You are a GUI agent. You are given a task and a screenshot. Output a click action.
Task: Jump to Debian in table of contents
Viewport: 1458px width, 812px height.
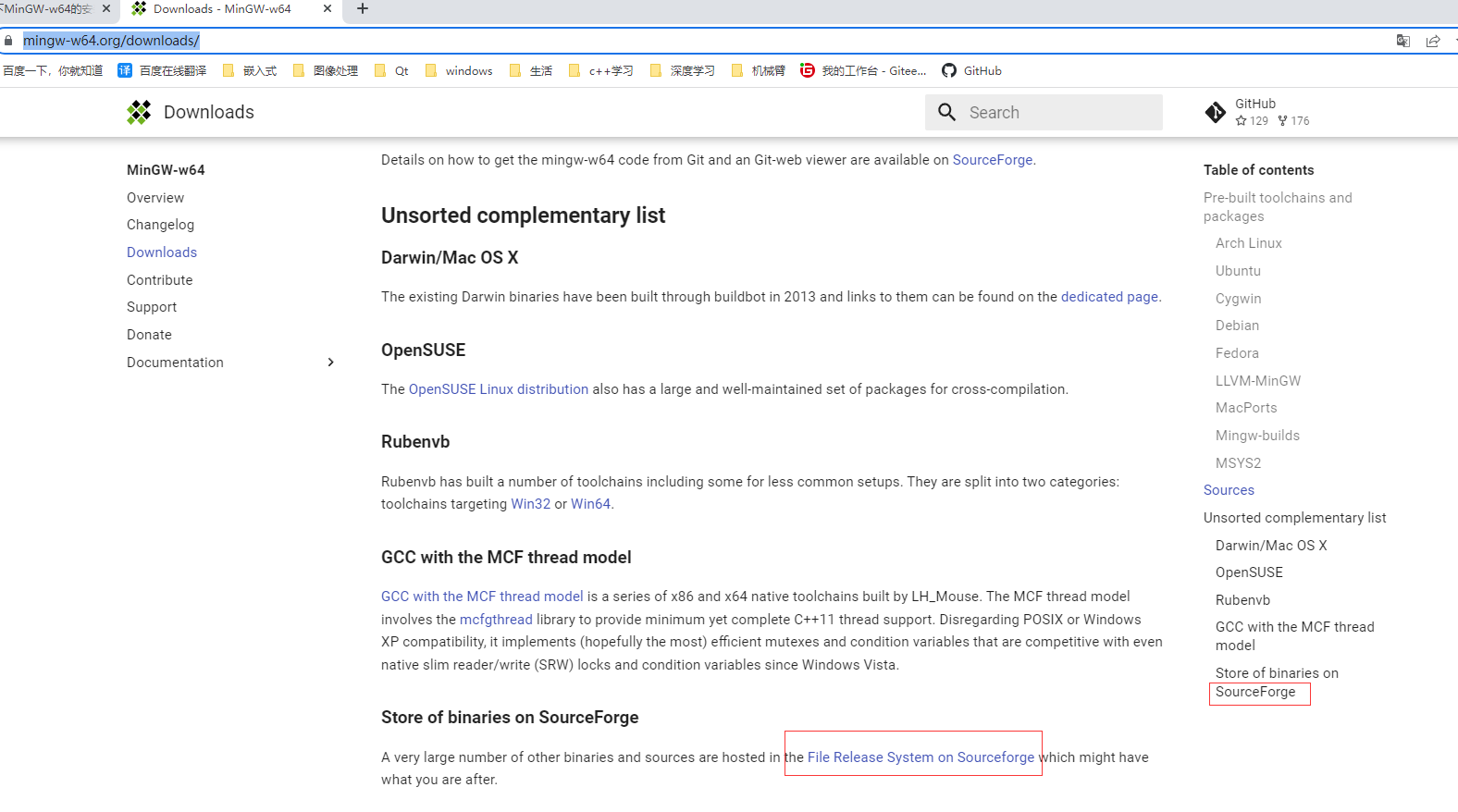coord(1237,326)
